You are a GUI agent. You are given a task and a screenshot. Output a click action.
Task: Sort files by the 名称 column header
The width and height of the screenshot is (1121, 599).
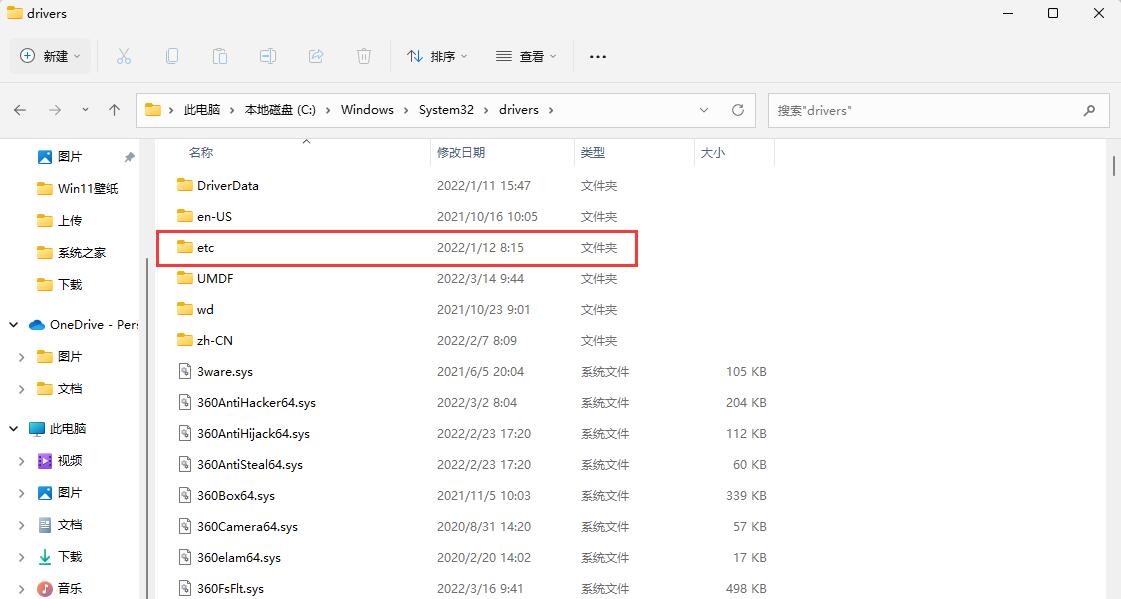(x=201, y=152)
